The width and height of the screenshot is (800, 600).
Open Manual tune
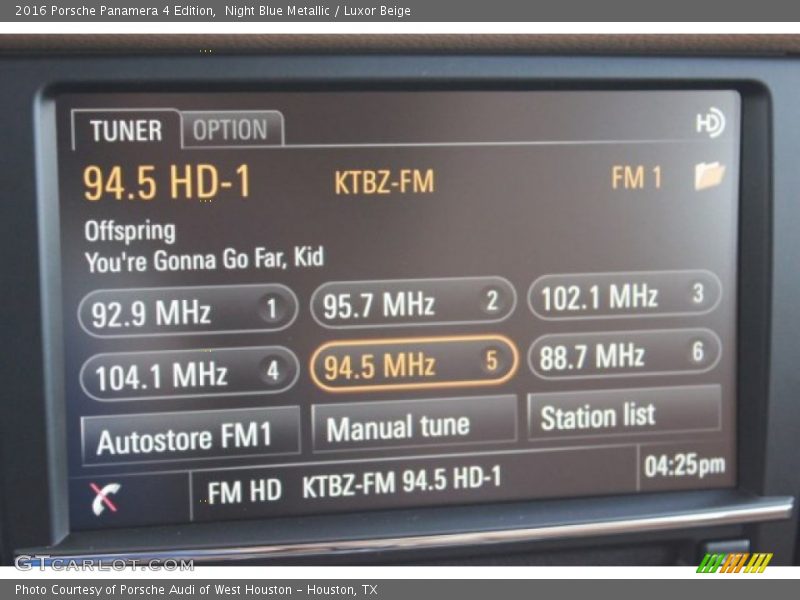coord(414,425)
